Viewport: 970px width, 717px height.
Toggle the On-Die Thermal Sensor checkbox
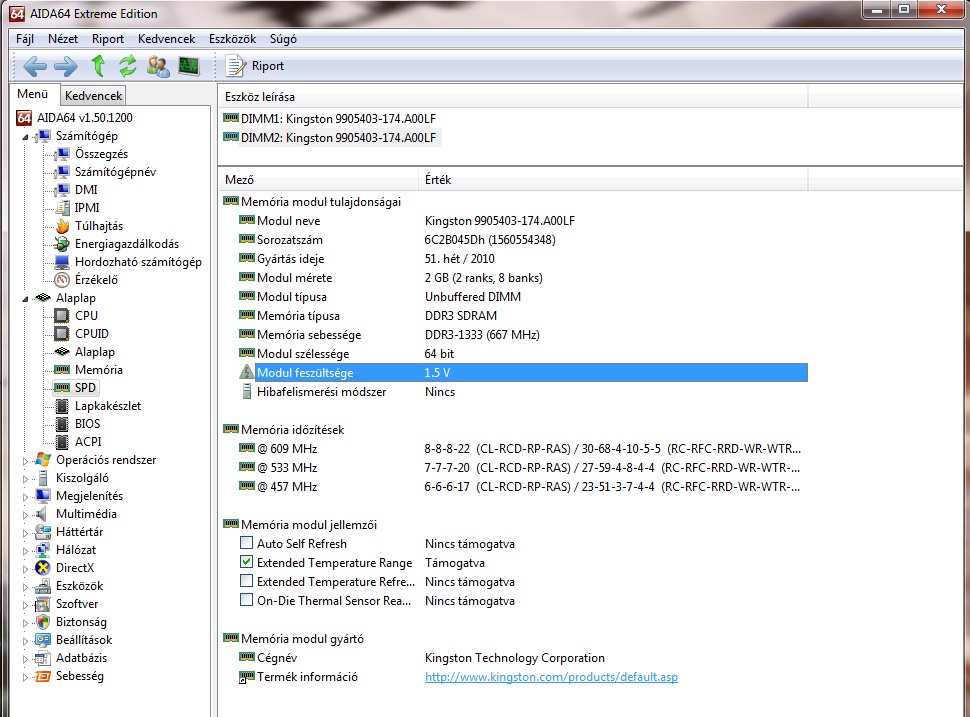tap(246, 600)
